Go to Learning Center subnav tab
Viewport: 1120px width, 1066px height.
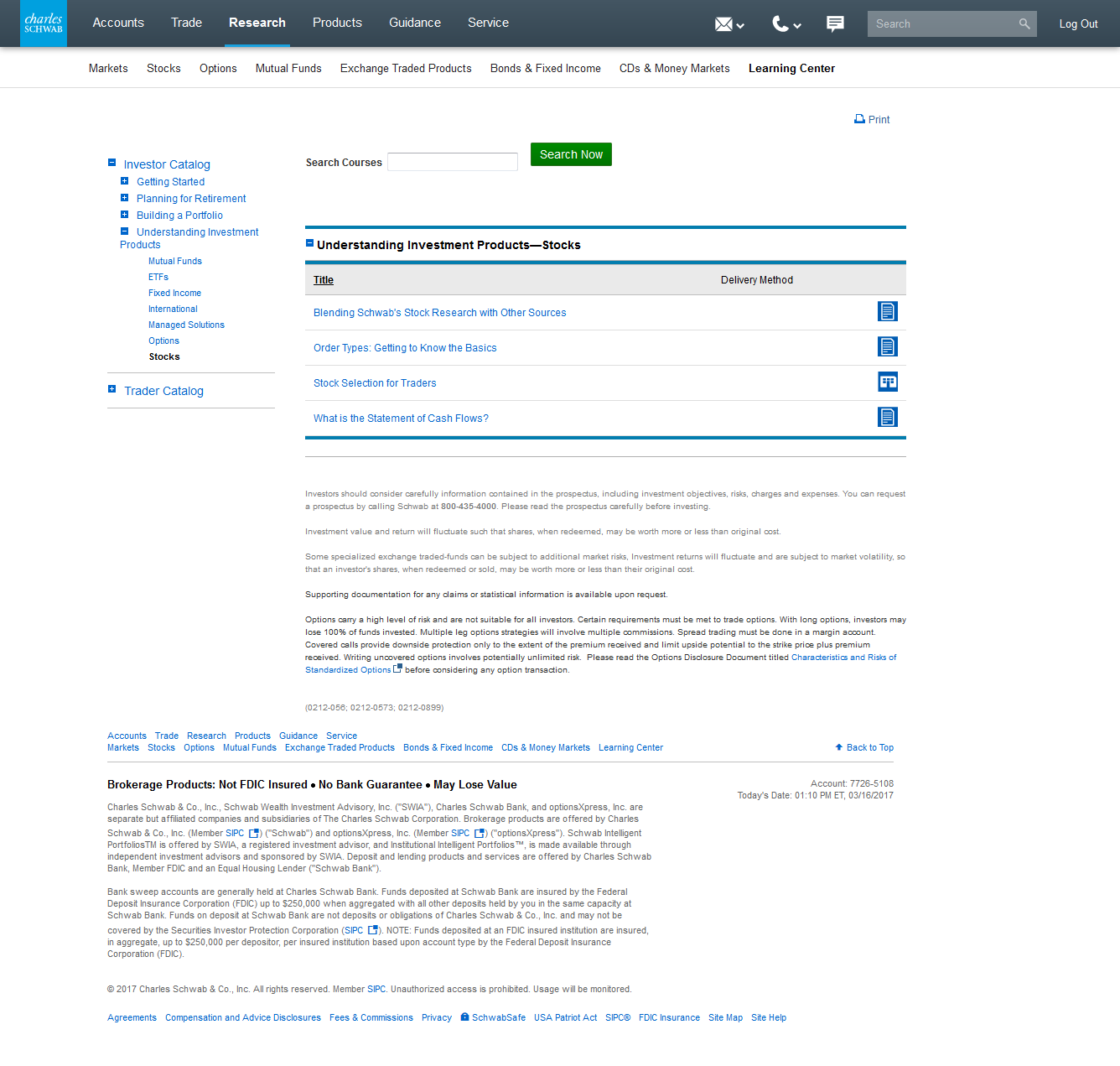791,69
